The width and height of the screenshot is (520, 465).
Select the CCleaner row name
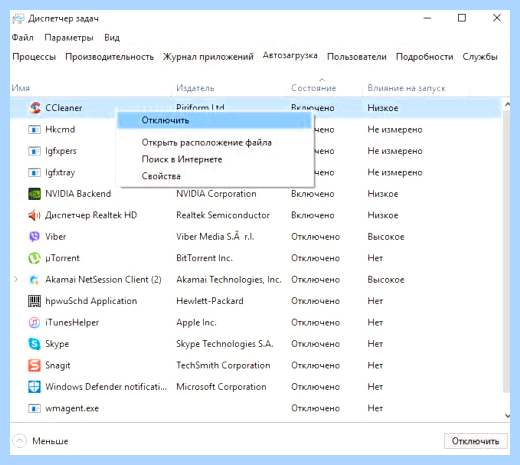64,108
